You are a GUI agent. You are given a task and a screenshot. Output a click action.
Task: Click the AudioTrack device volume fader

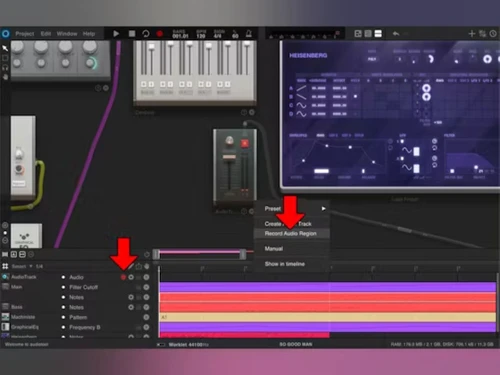coord(229,157)
